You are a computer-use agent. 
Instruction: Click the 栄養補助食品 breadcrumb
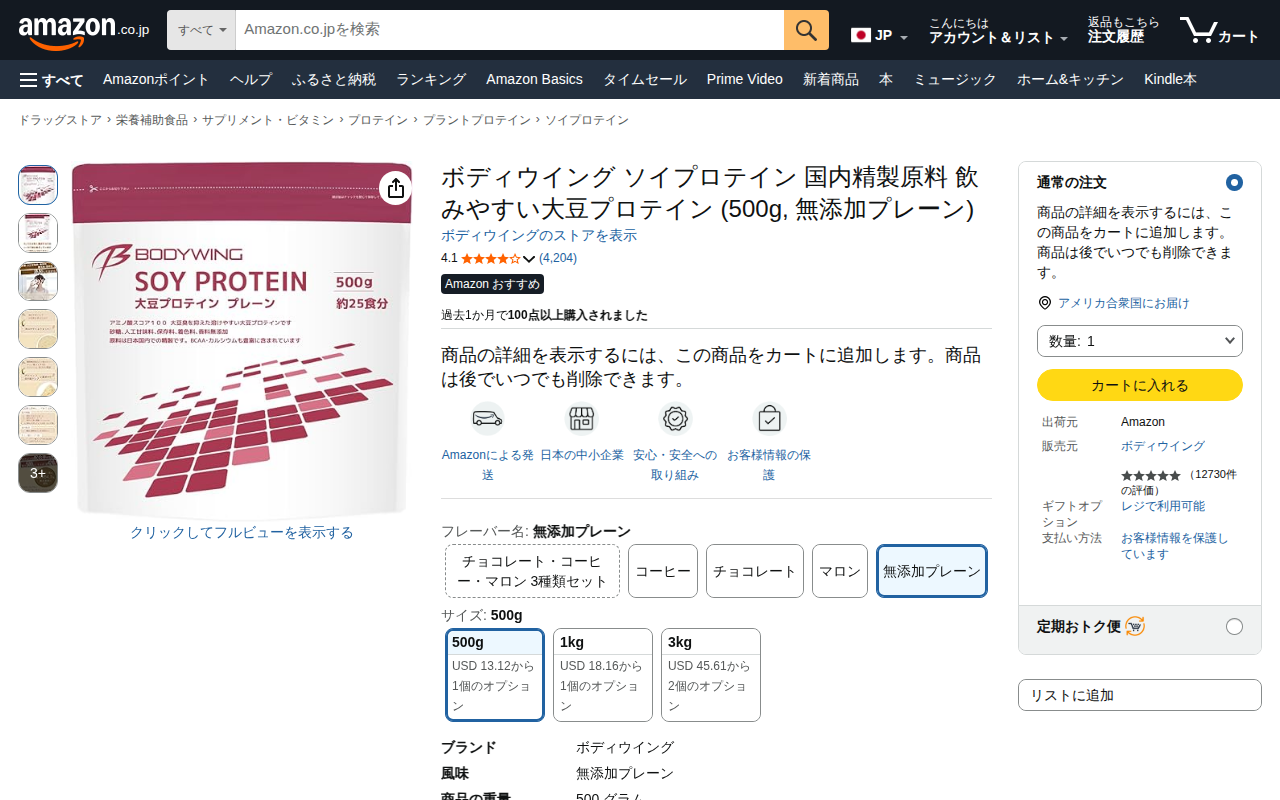click(152, 120)
